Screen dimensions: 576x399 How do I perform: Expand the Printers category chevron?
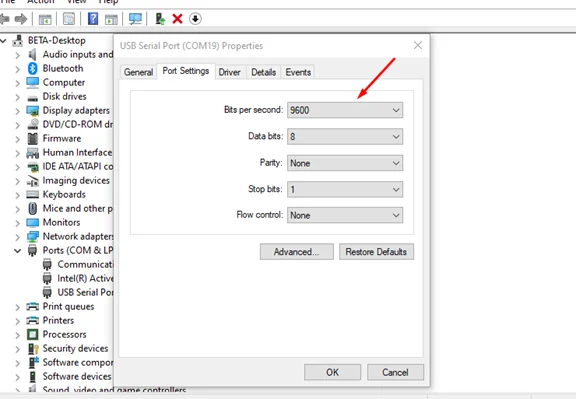coord(18,321)
